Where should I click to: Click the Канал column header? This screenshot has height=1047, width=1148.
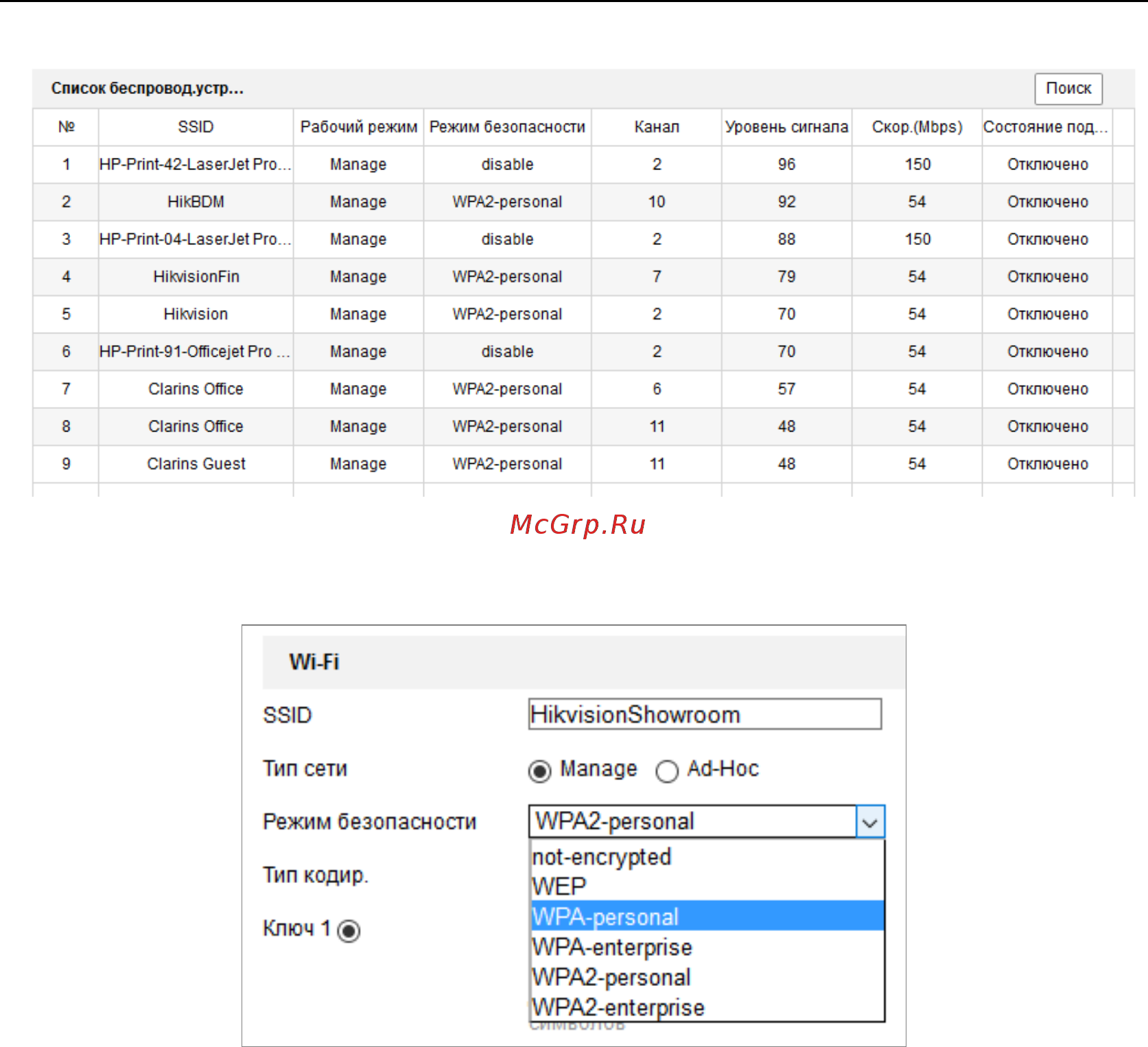(657, 127)
